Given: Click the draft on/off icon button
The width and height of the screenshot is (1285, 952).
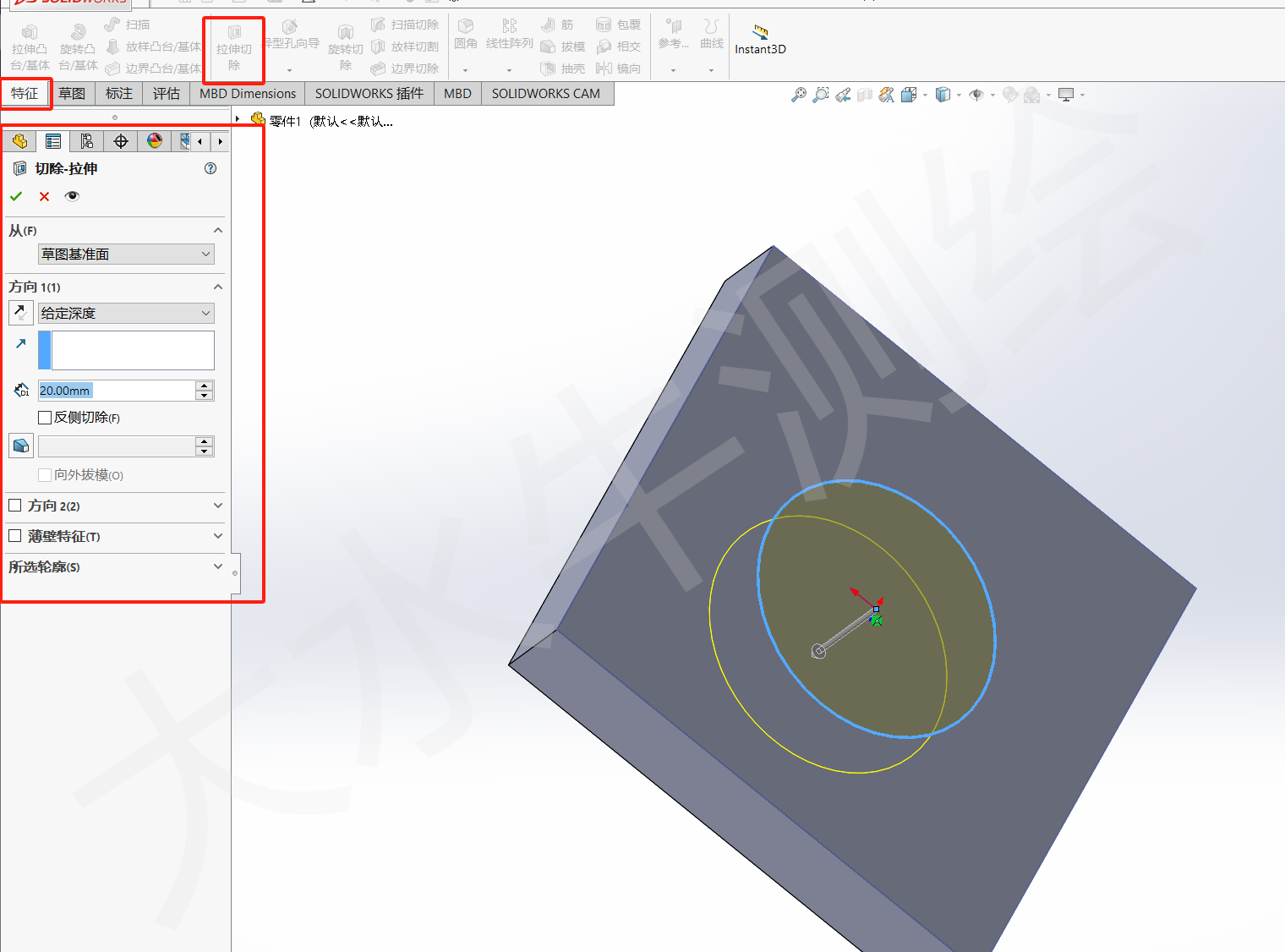Looking at the screenshot, I should pyautogui.click(x=21, y=446).
